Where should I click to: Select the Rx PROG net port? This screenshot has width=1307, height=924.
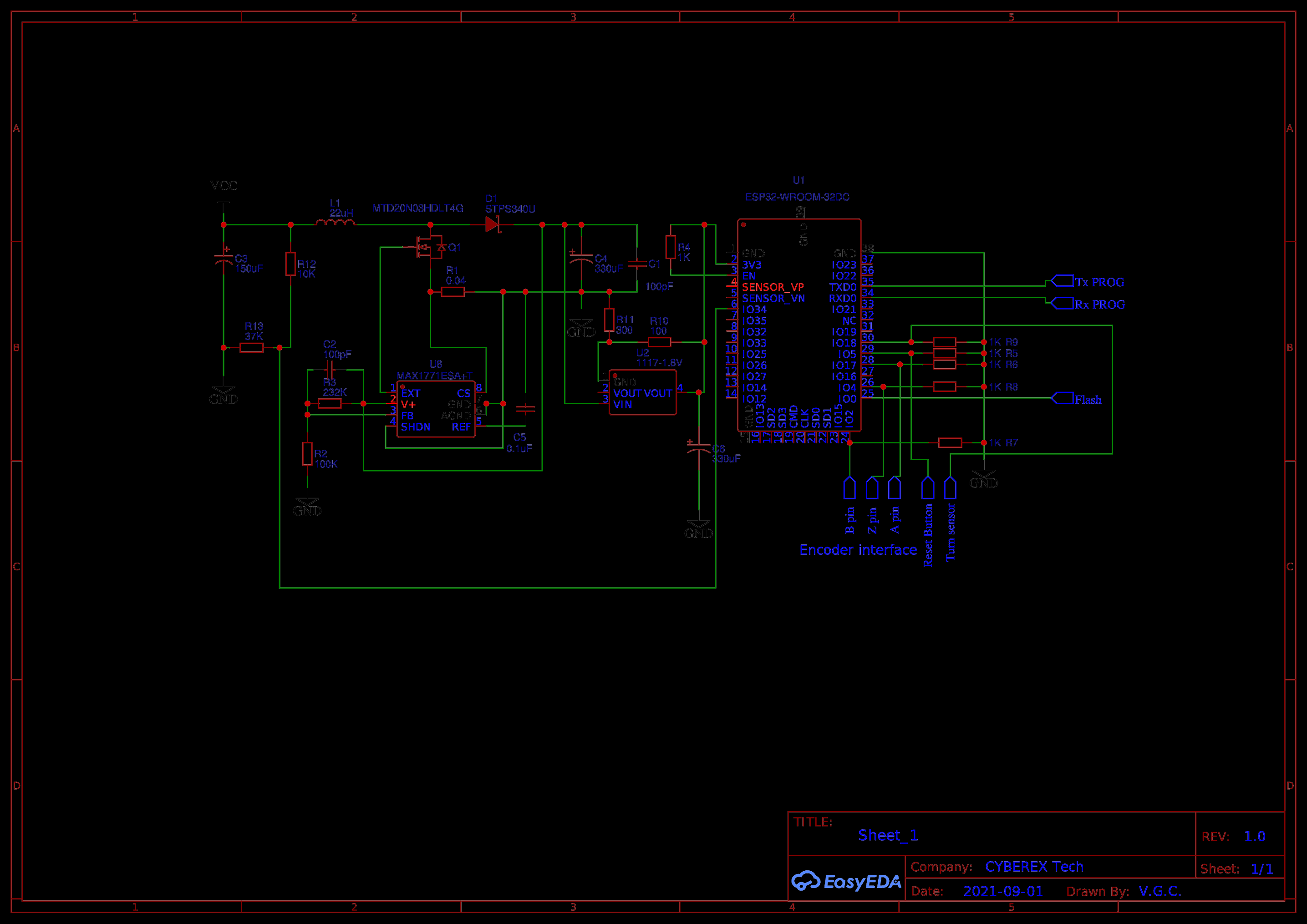pos(1062,304)
